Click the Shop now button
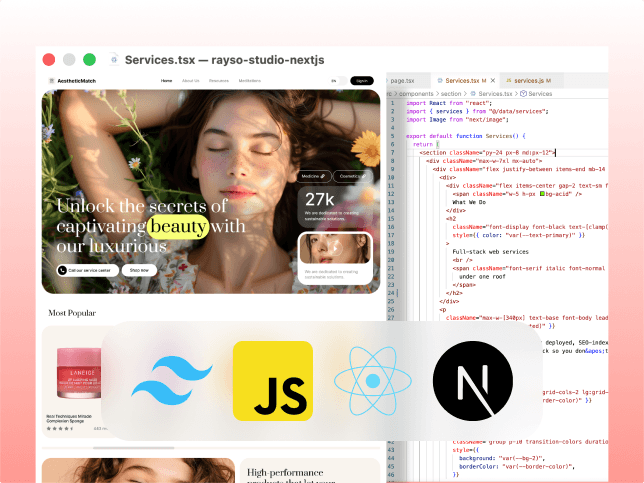The image size is (644, 483). pos(139,270)
